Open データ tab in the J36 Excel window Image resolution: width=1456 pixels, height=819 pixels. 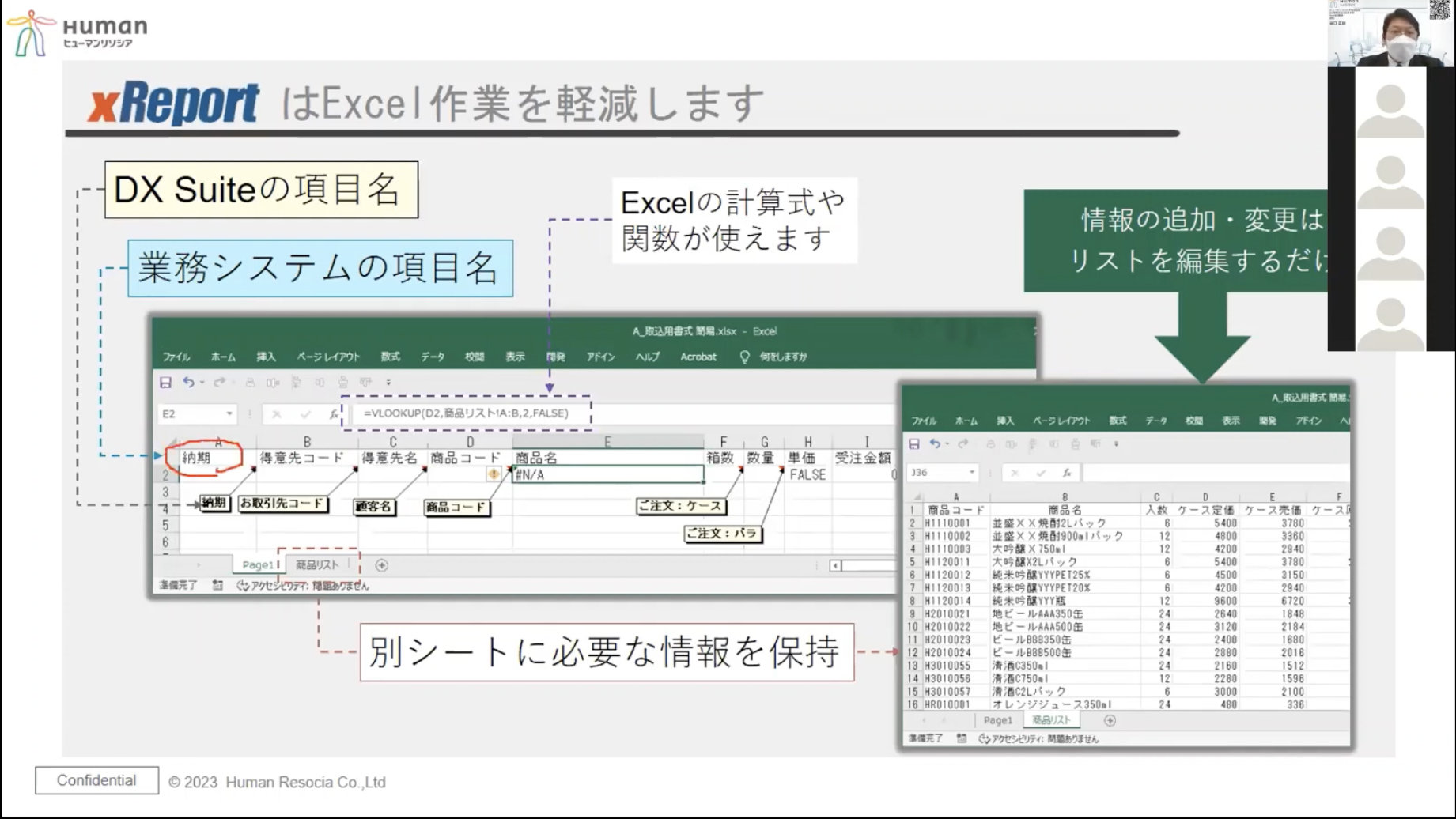1156,421
